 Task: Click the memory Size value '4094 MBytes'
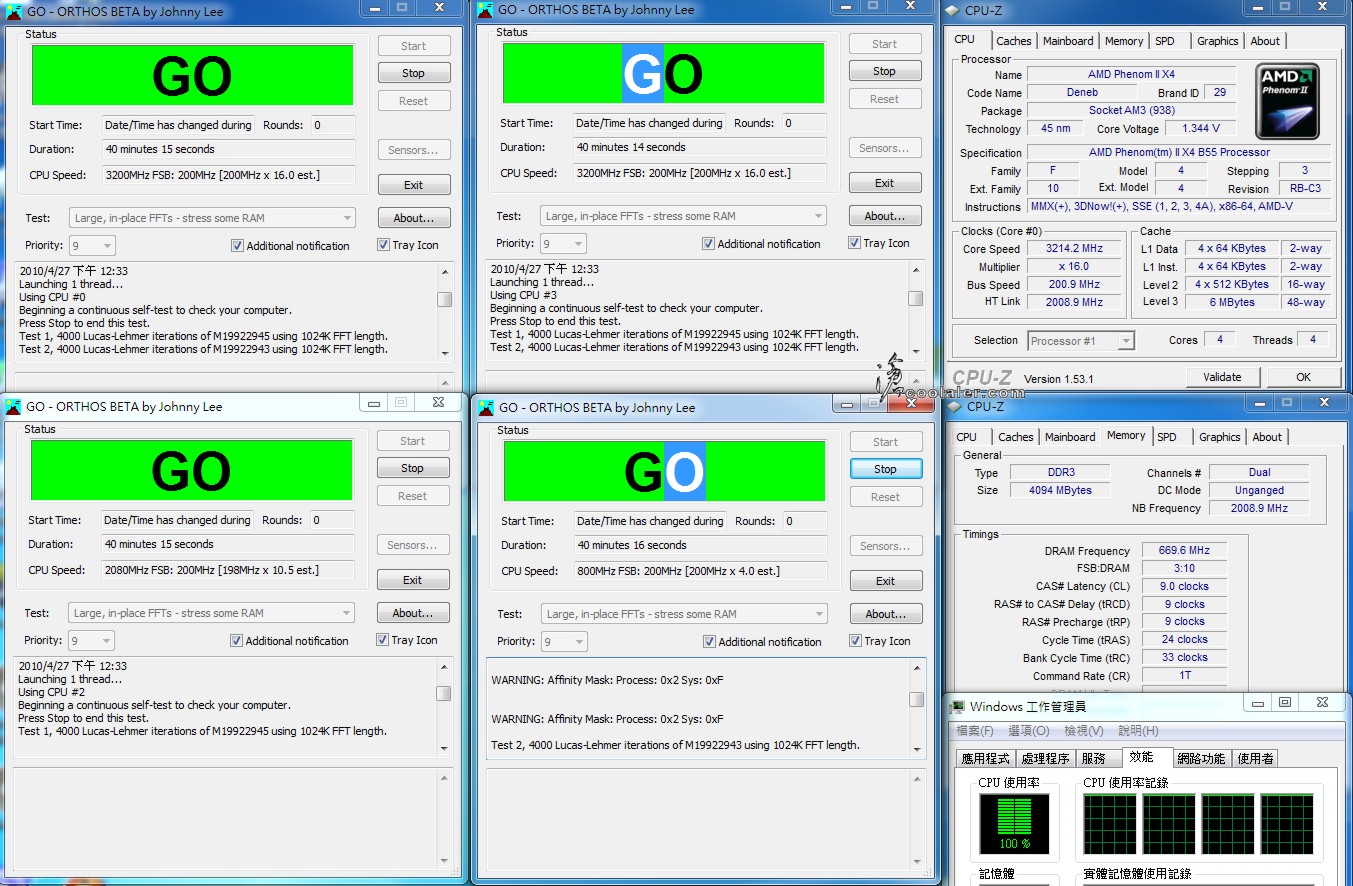(x=1060, y=491)
